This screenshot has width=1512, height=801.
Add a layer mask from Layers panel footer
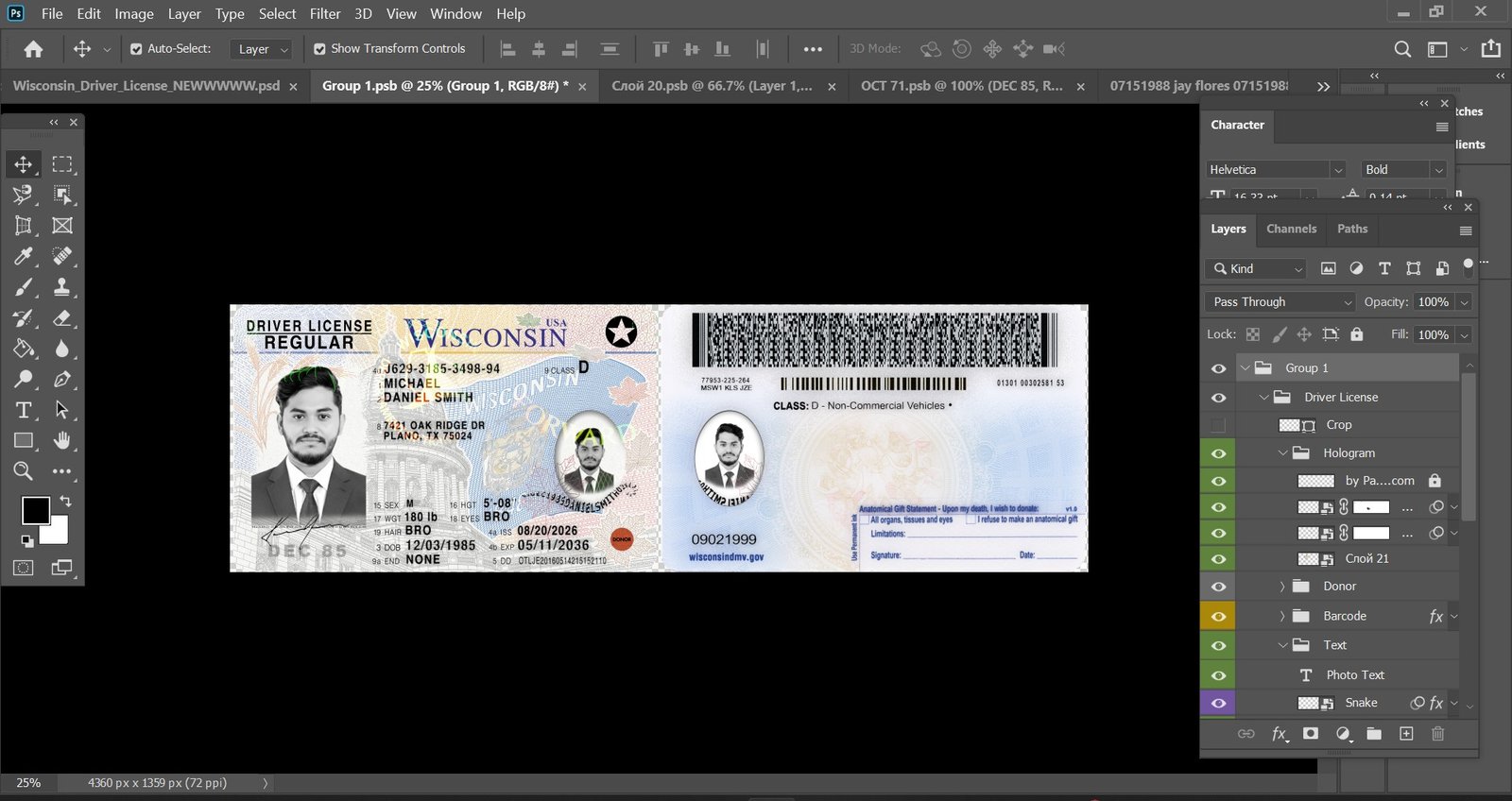tap(1311, 734)
